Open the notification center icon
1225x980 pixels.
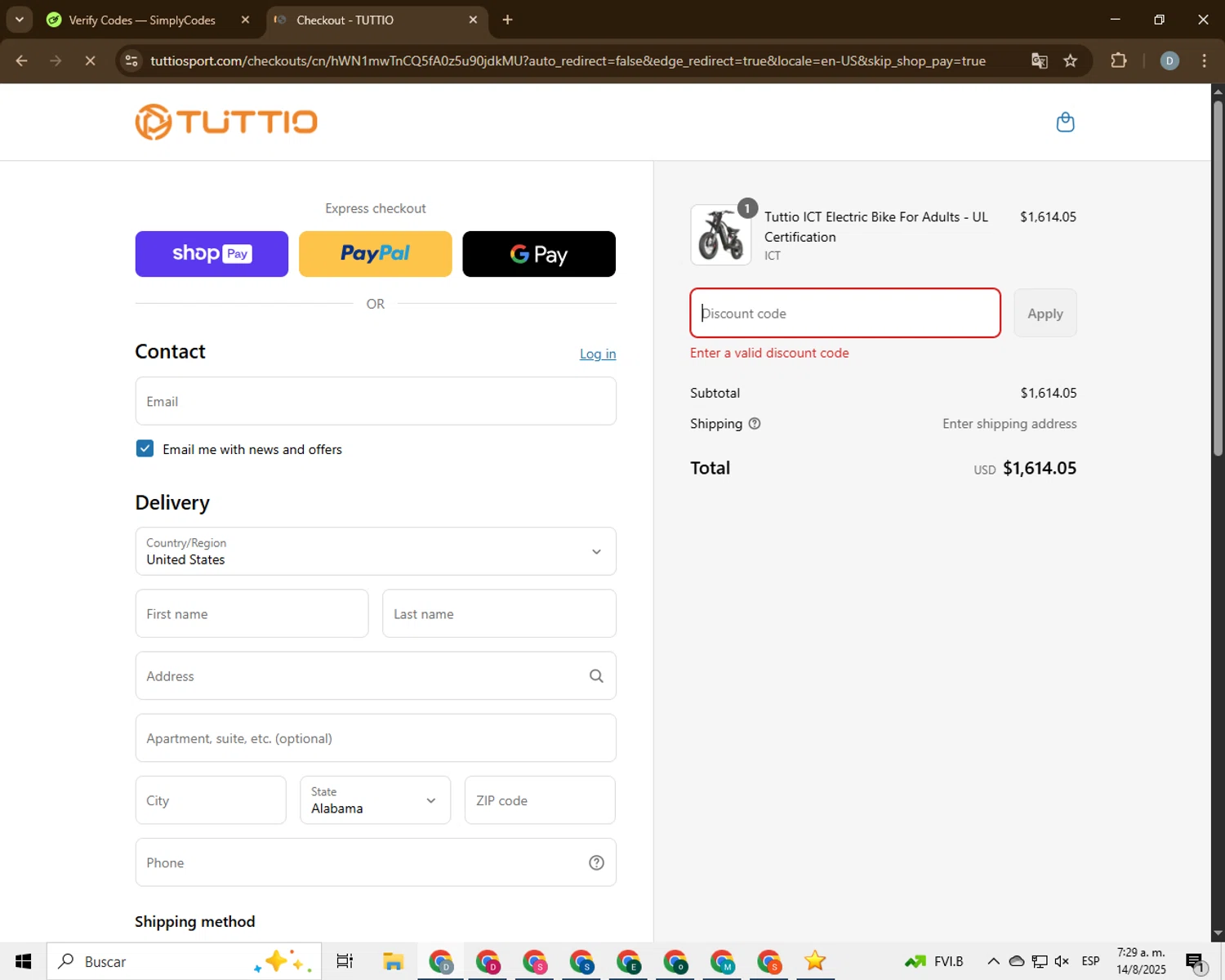[1196, 962]
